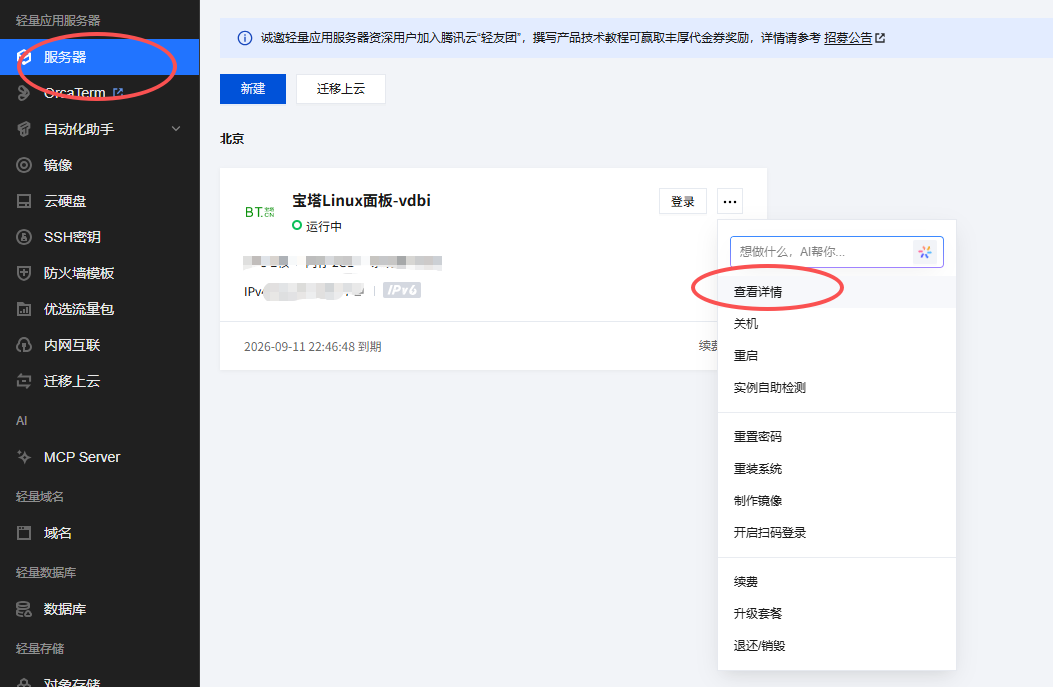Screen dimensions: 1053x687
Task: Click the IPv6 badge on the server card
Action: (402, 290)
